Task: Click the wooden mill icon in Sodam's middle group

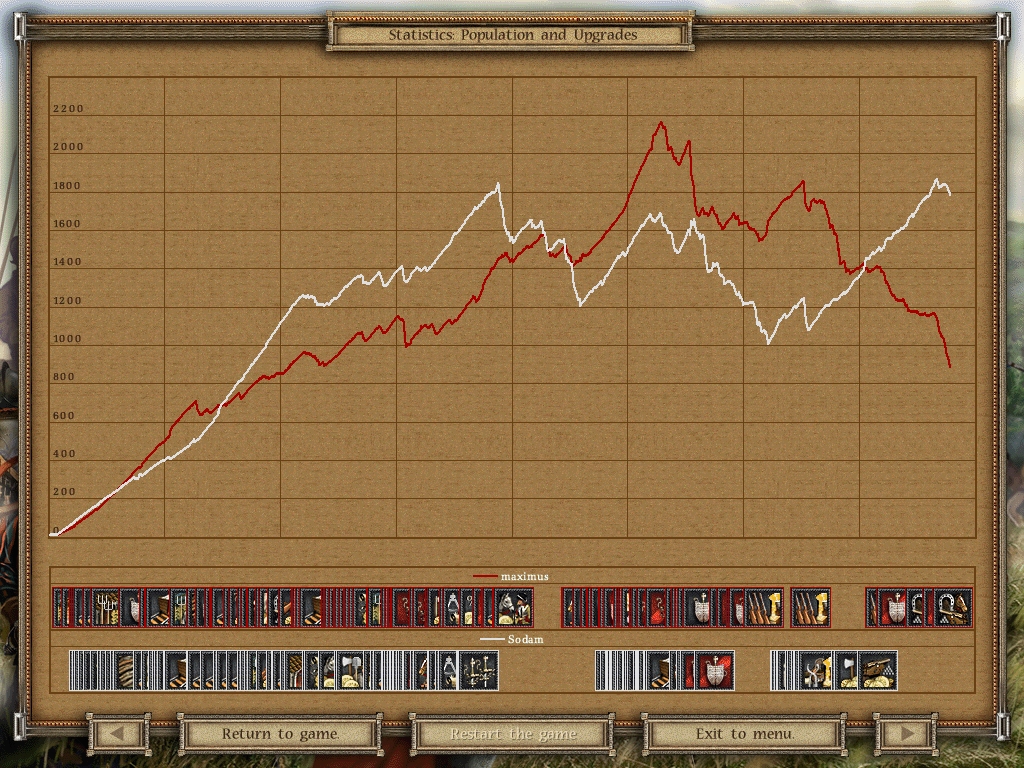Action: (x=658, y=671)
